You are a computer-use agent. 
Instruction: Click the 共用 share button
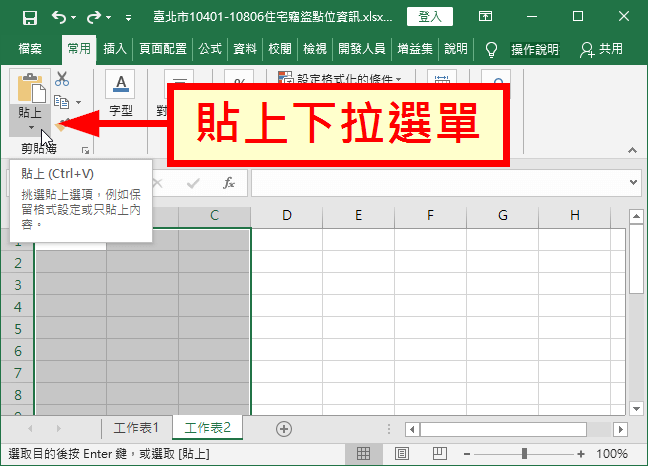pos(601,49)
